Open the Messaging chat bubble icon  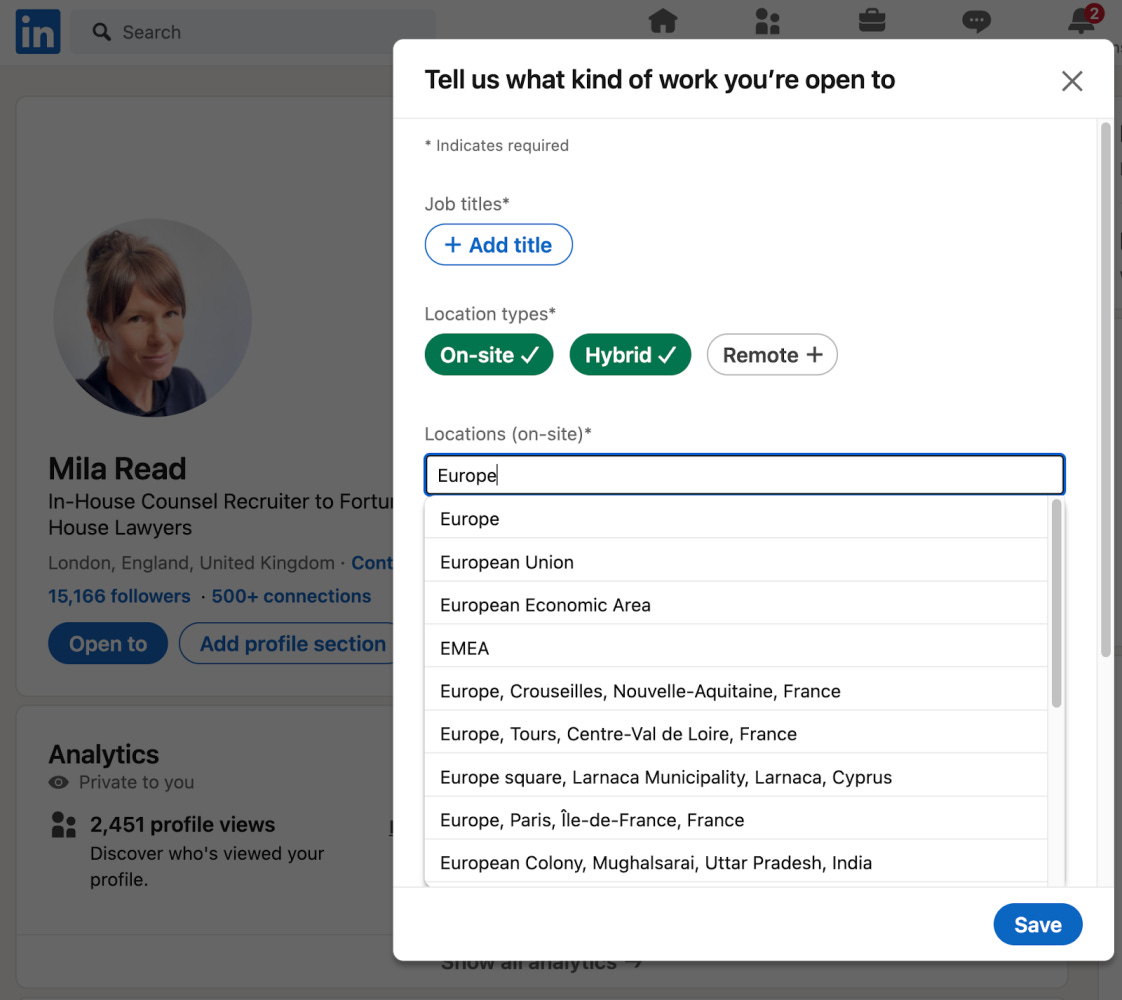tap(976, 21)
